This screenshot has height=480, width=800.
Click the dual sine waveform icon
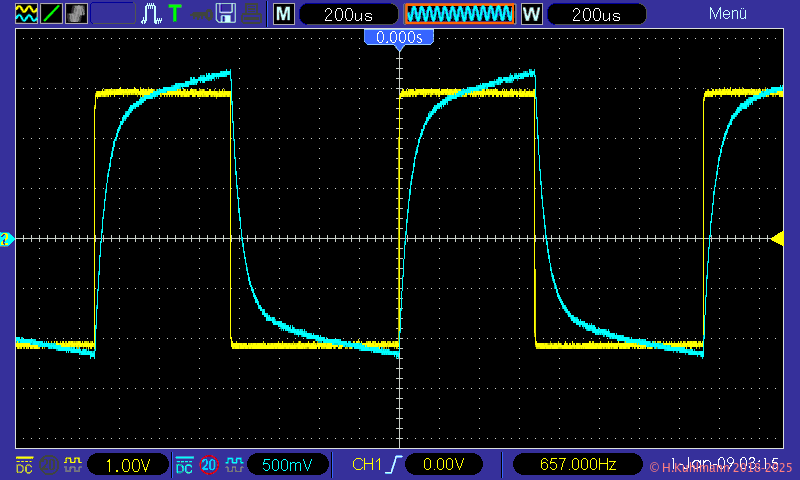[26, 14]
